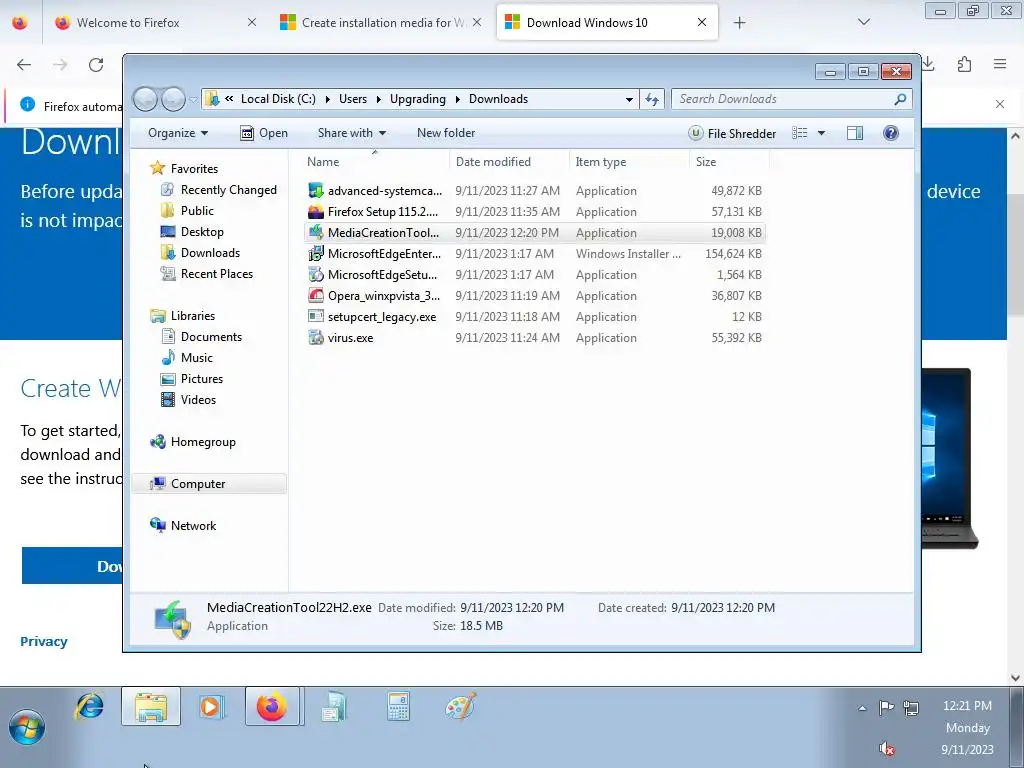Click the refresh button beside address bar
Viewport: 1024px width, 768px height.
(x=652, y=99)
